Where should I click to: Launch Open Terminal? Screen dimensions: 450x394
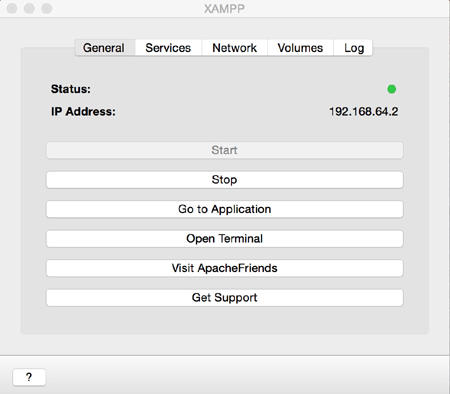pyautogui.click(x=225, y=239)
